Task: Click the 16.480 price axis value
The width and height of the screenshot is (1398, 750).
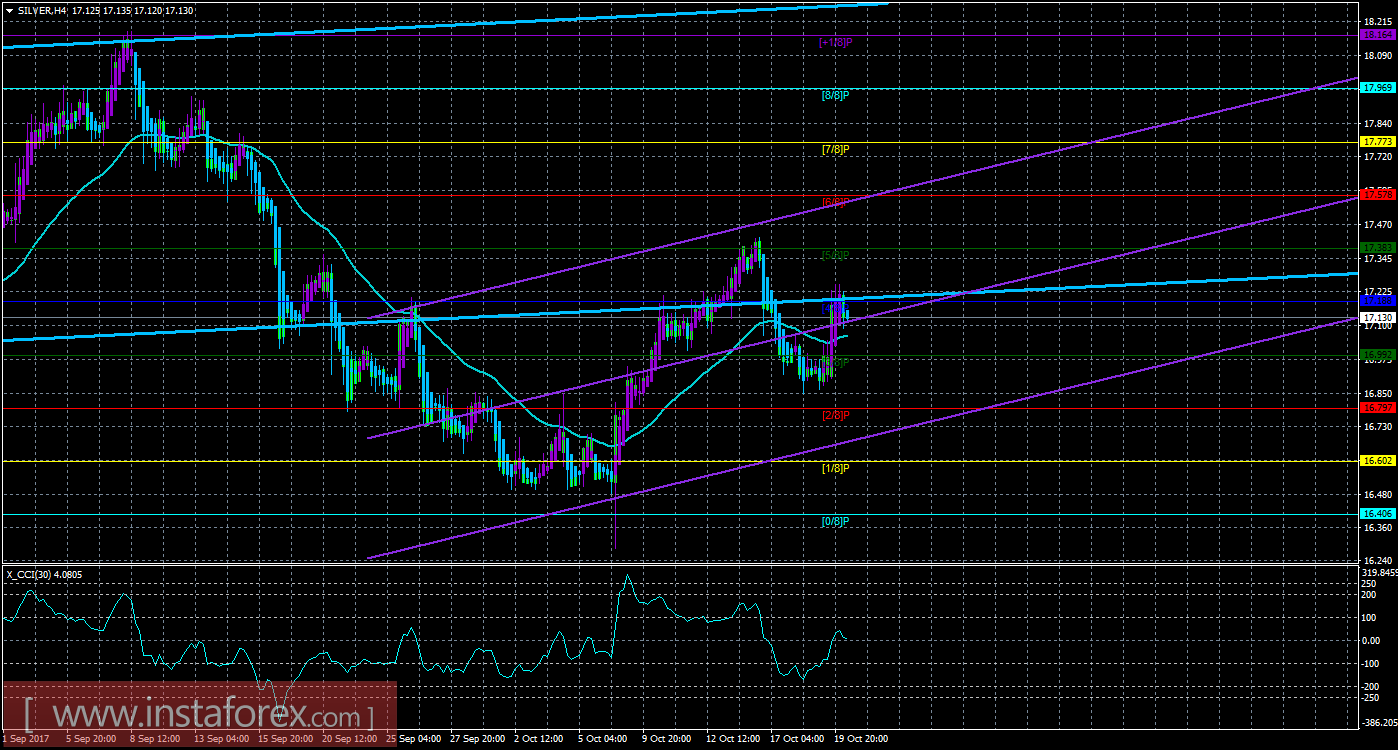Action: click(1378, 494)
